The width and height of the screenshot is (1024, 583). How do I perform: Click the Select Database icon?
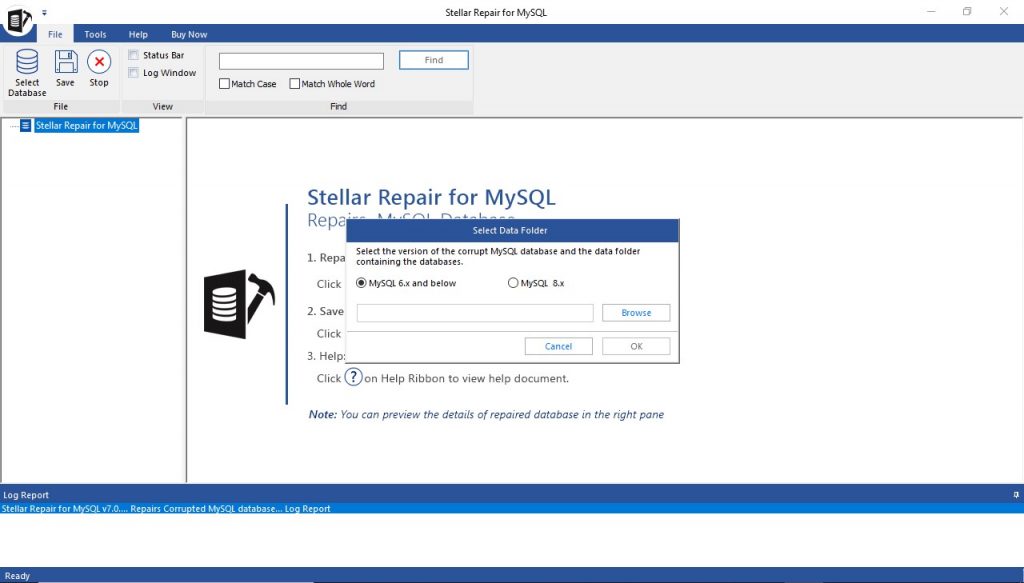click(27, 62)
